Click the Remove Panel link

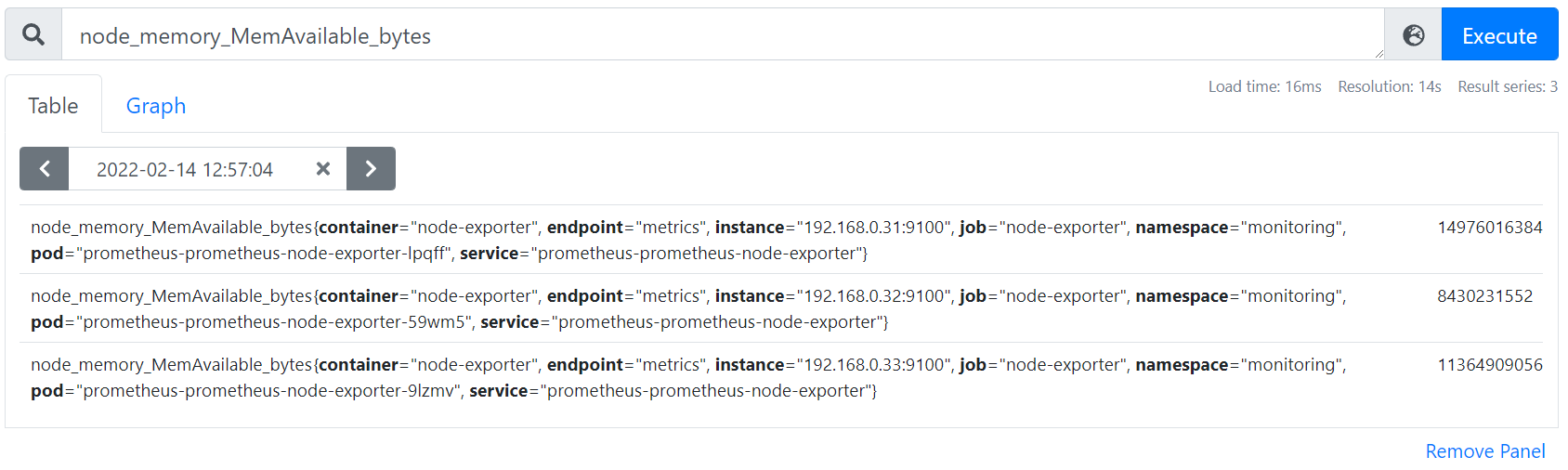click(1485, 451)
